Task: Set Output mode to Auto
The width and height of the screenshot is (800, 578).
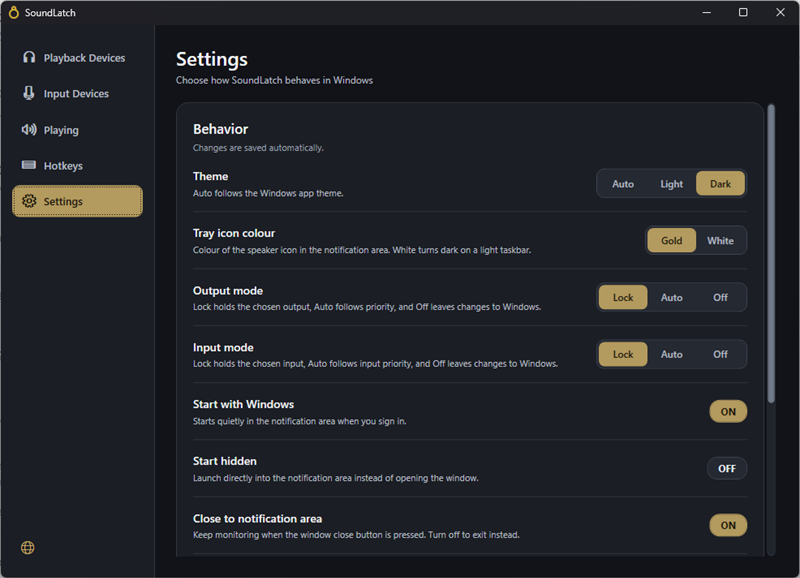Action: coord(671,297)
